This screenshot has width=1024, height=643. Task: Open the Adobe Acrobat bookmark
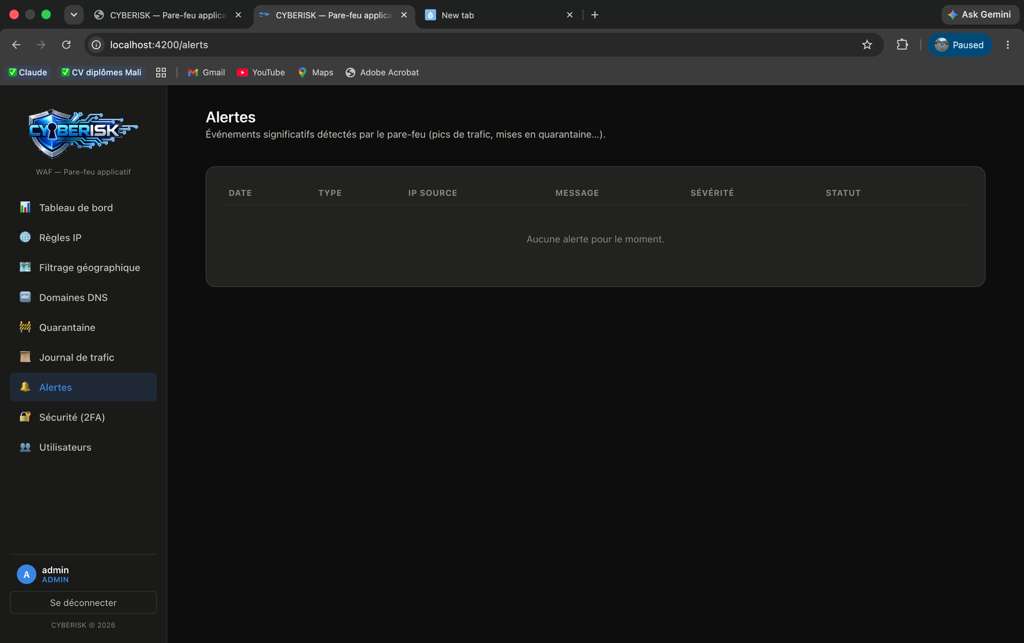(x=382, y=72)
